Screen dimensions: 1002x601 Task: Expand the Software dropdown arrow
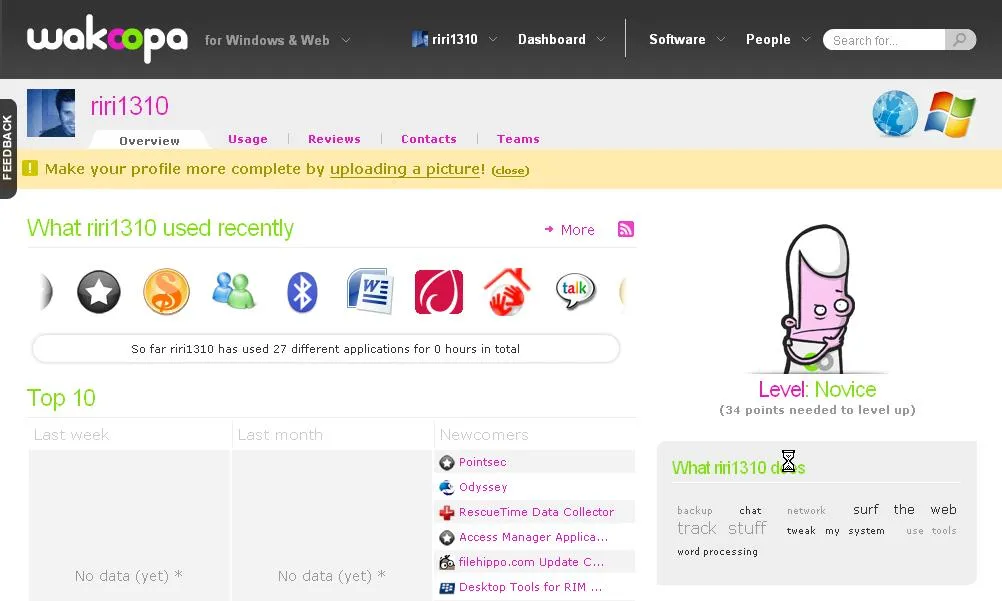pyautogui.click(x=721, y=40)
